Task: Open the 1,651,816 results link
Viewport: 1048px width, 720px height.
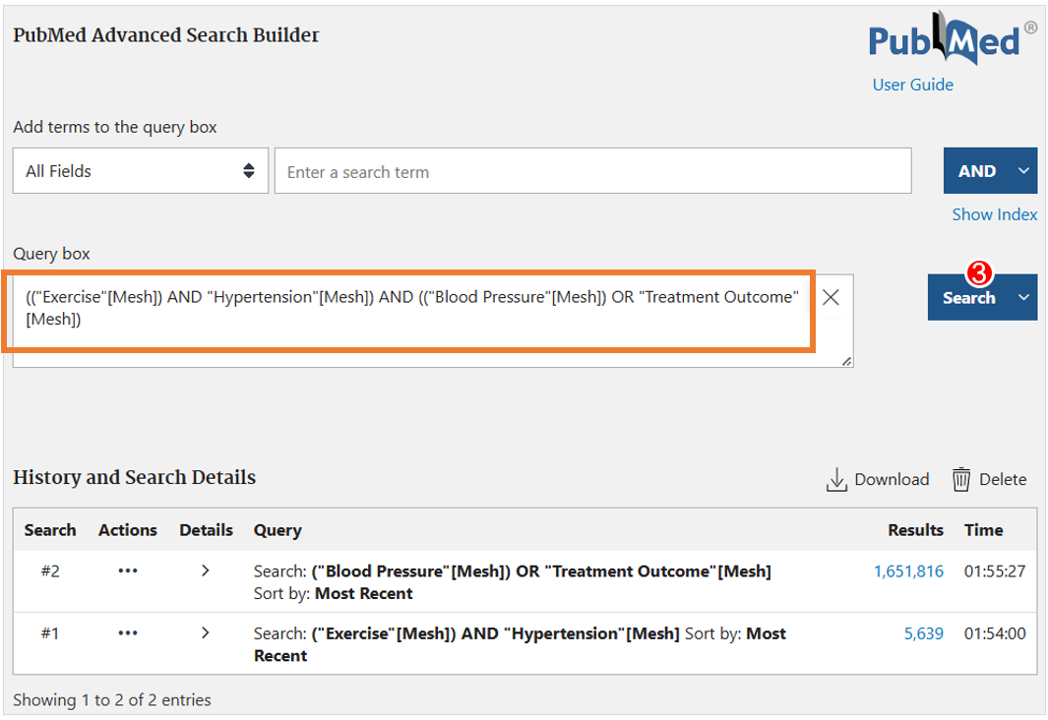Action: tap(909, 571)
